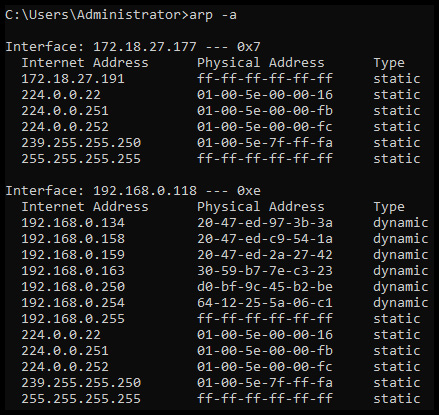Click MAC address 01-00-5e-00-00-16 in first interface
The height and width of the screenshot is (415, 439).
(x=265, y=95)
